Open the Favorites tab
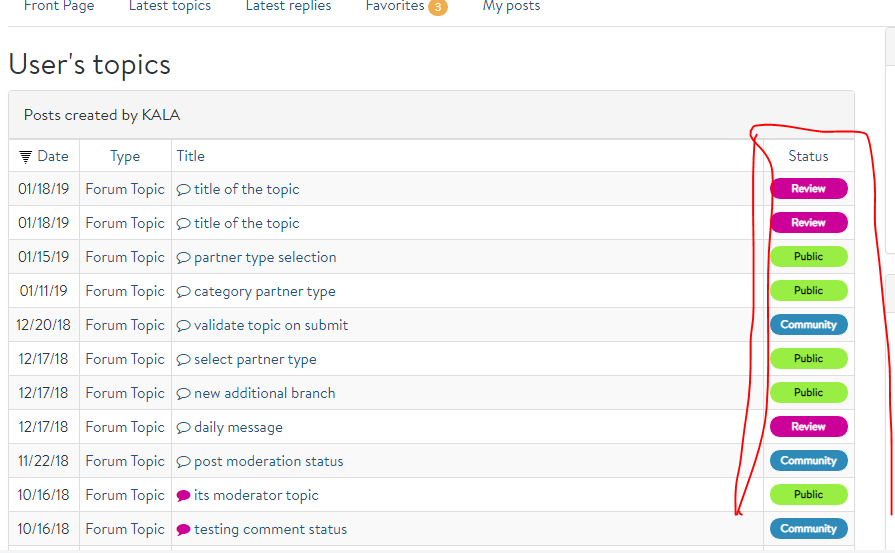 pos(395,6)
